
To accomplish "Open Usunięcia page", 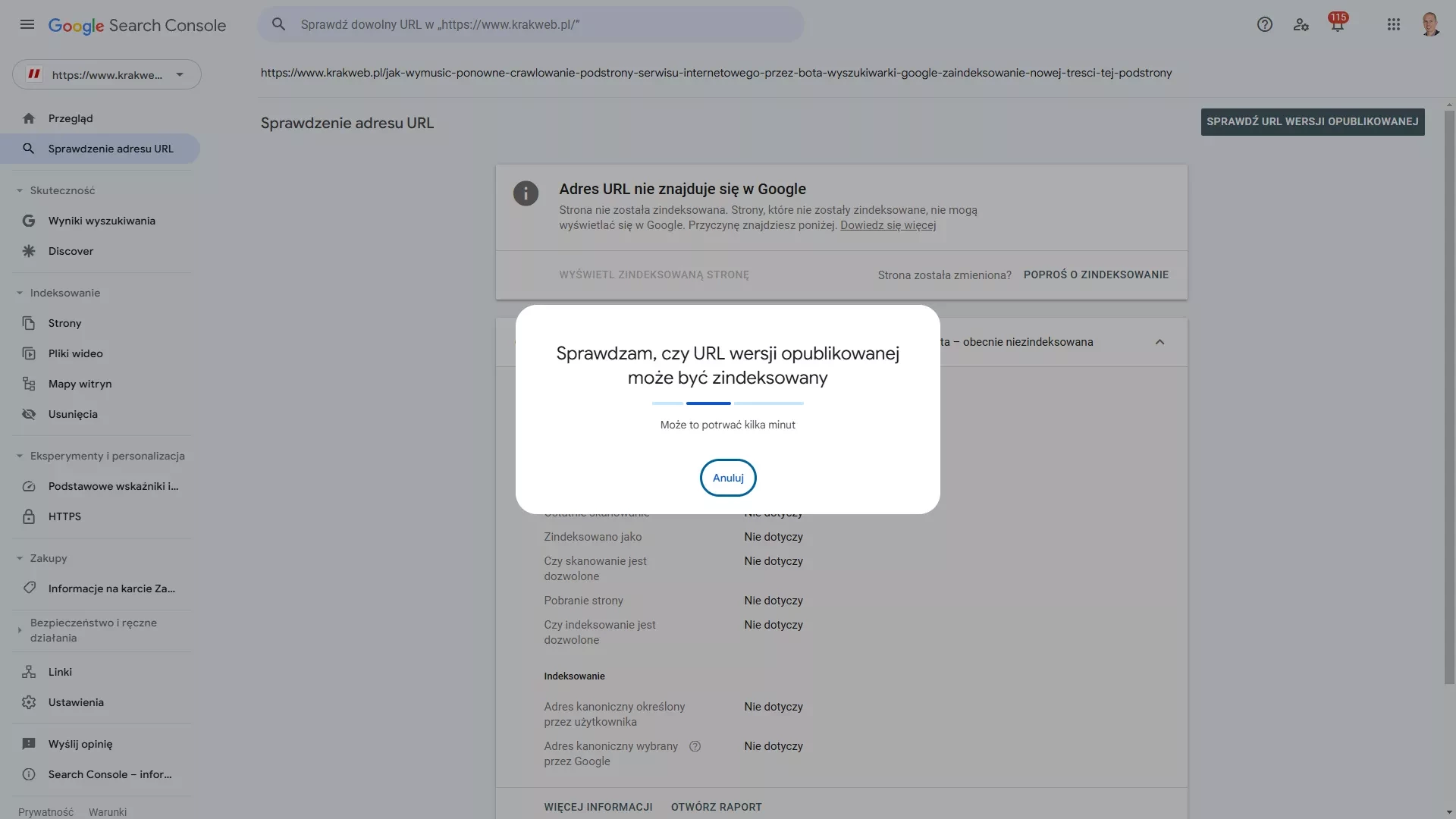I will (x=100, y=414).
